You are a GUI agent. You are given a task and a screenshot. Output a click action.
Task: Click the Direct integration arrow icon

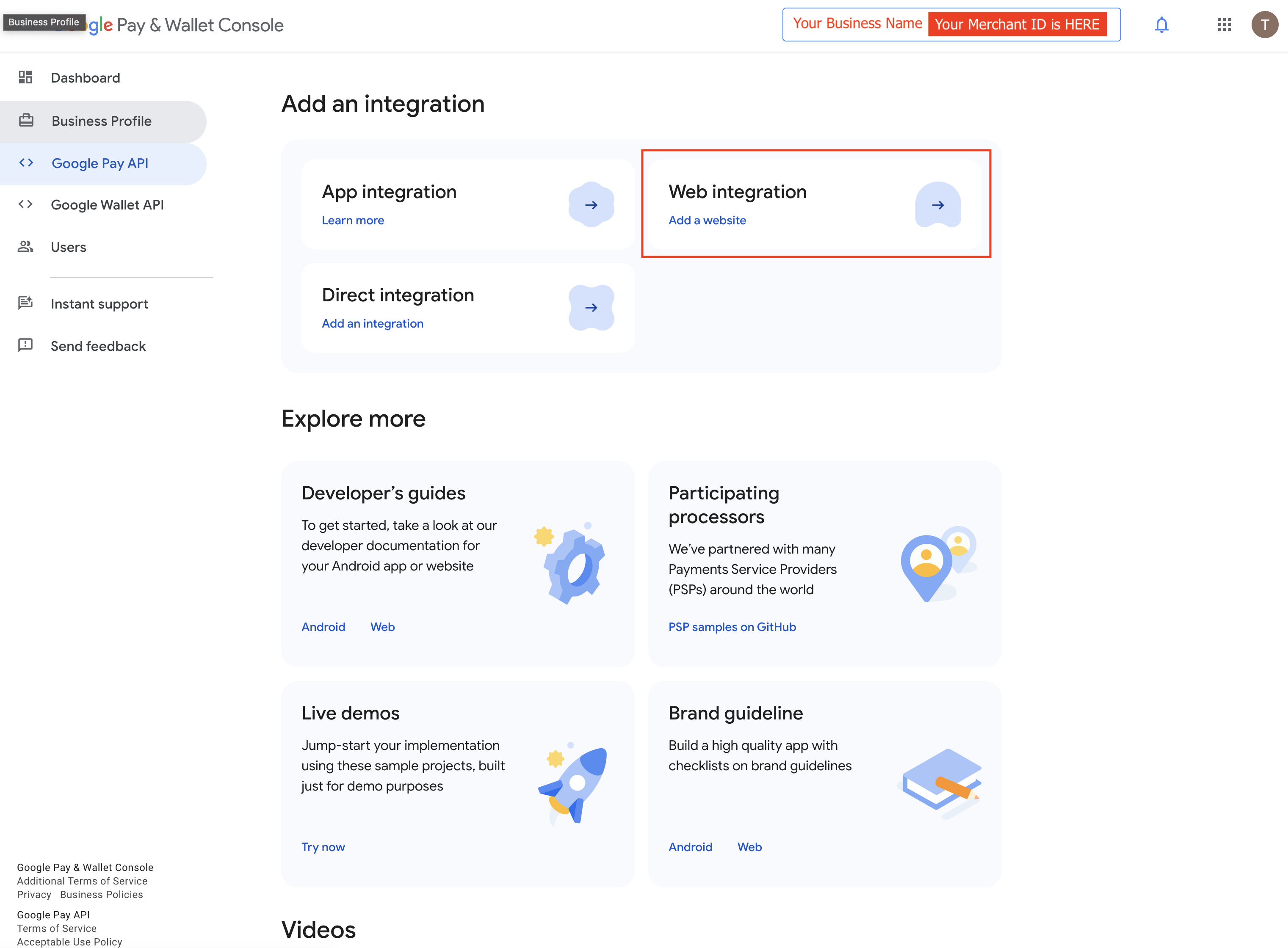[x=591, y=308]
